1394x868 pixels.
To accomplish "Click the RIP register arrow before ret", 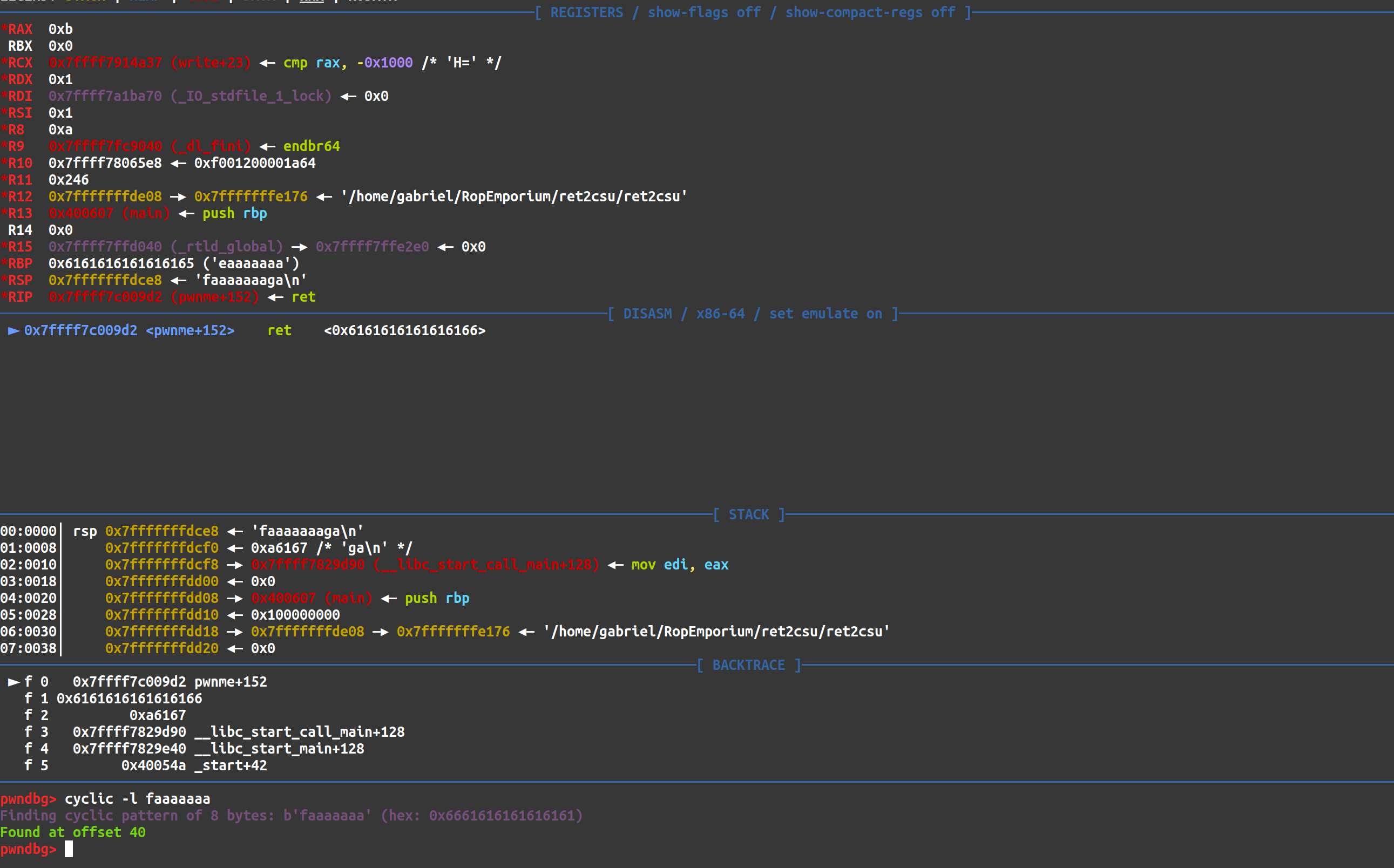I will click(x=275, y=297).
